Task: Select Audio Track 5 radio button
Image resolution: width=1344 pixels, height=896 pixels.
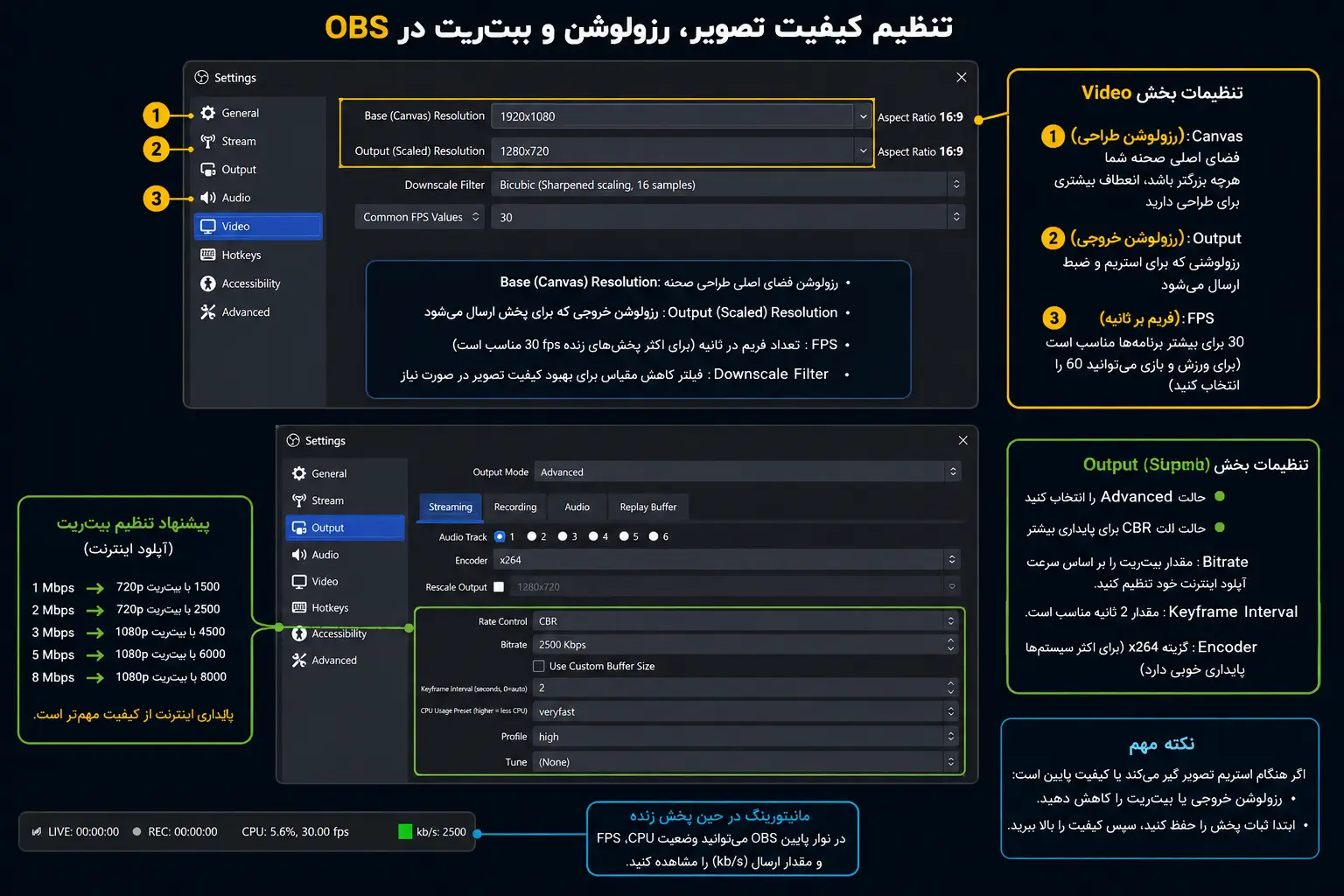Action: click(x=624, y=536)
